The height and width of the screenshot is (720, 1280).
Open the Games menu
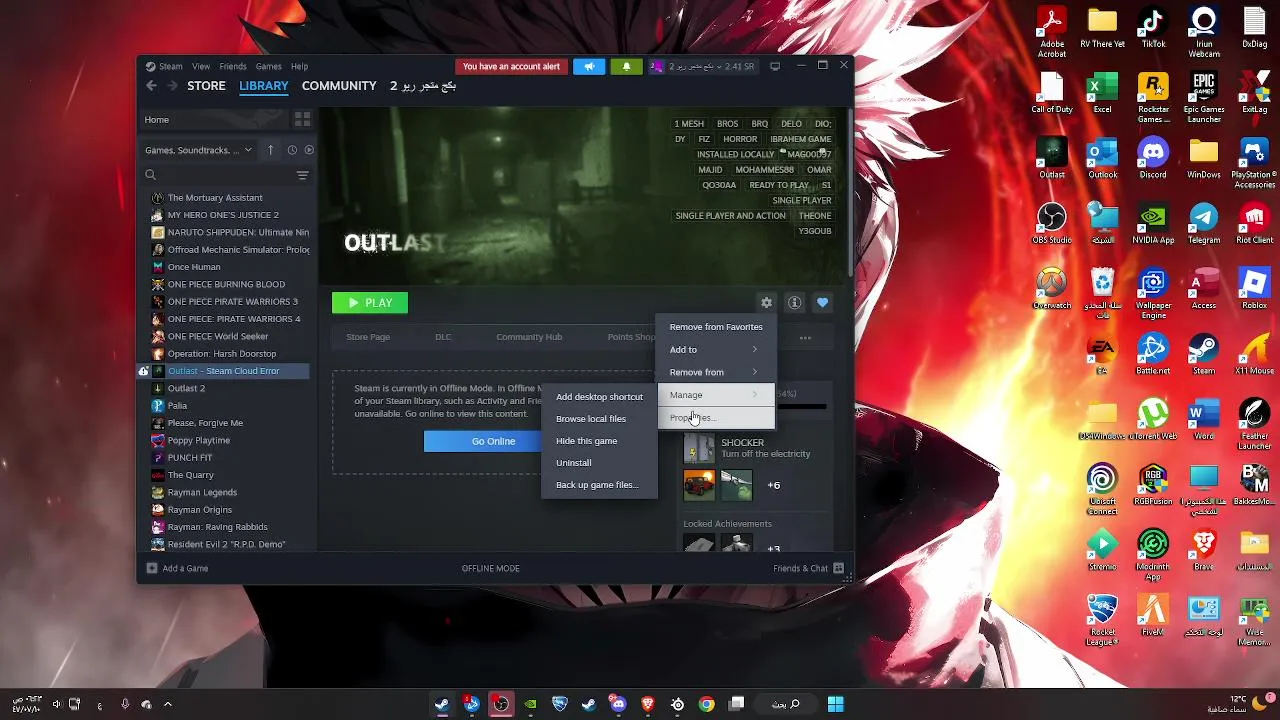(x=268, y=66)
